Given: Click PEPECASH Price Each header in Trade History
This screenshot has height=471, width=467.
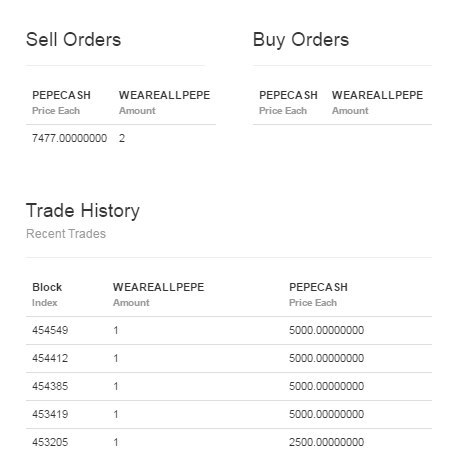Looking at the screenshot, I should 318,295.
